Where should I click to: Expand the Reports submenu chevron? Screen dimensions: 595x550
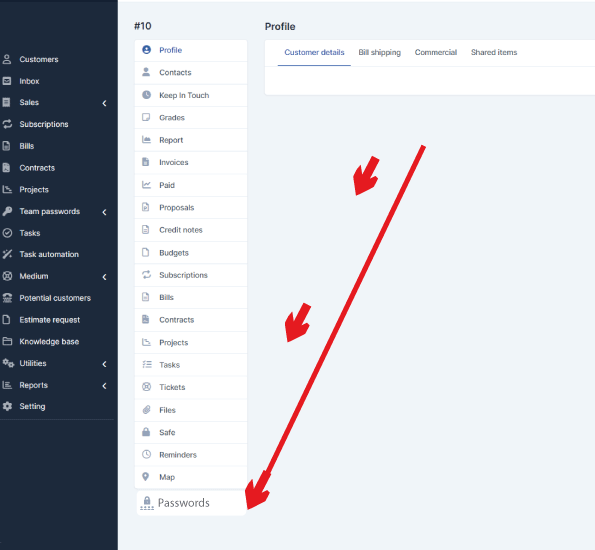[x=104, y=385]
